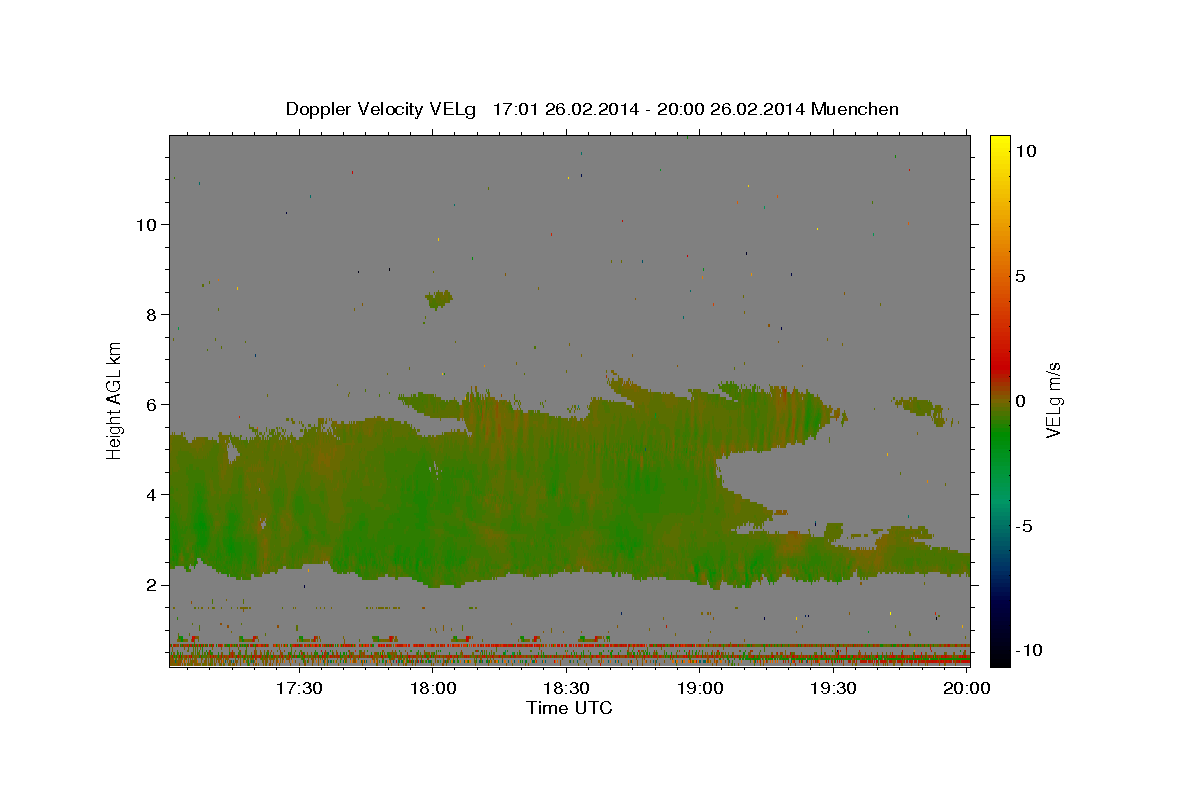Click the height tick label 10
Screen dimensions: 1200x800
146,224
